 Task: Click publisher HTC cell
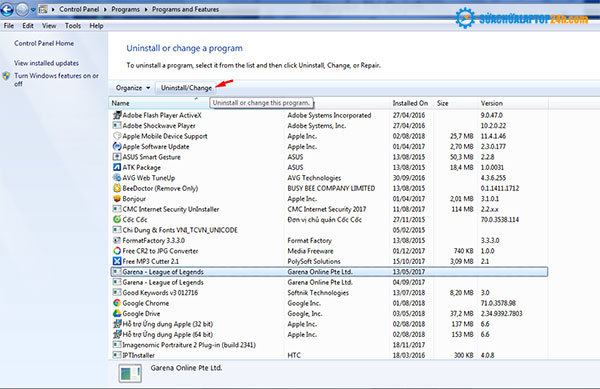(x=294, y=355)
